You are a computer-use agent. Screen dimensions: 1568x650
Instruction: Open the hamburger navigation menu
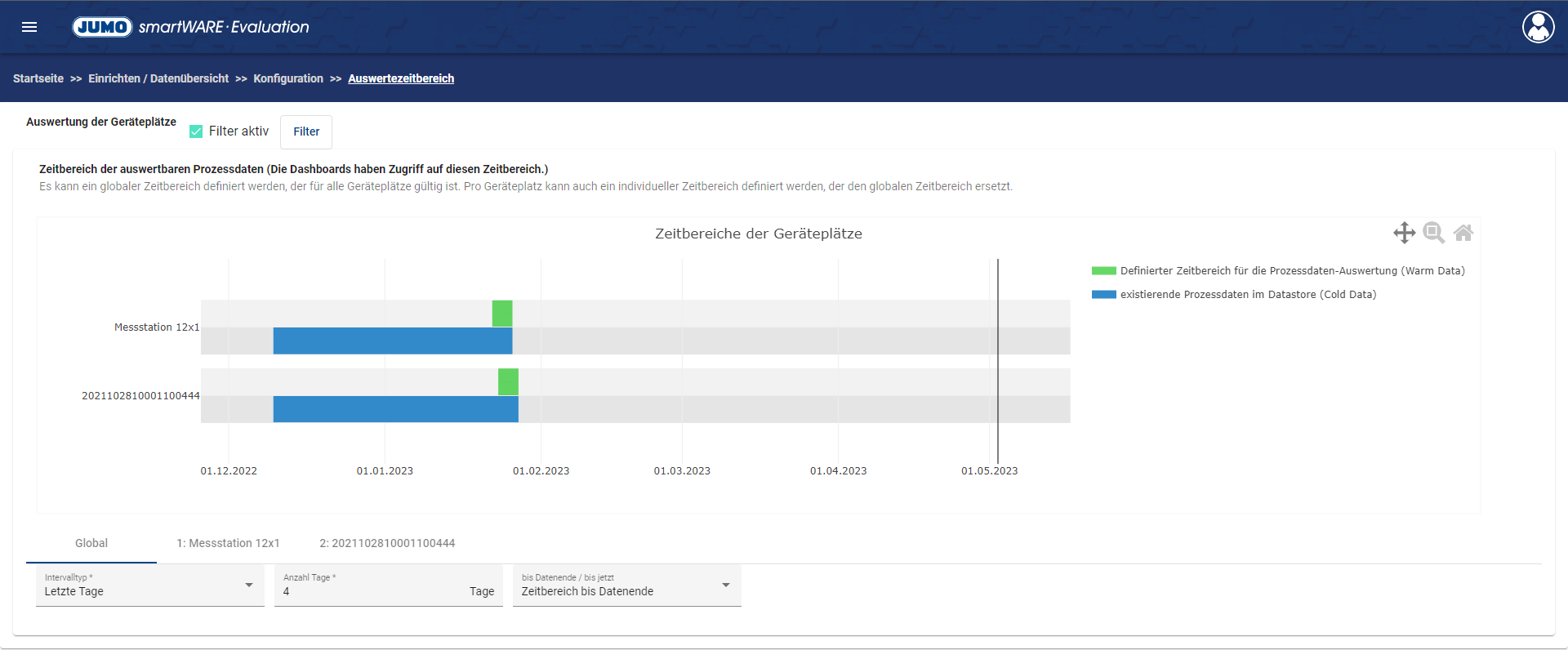click(29, 27)
